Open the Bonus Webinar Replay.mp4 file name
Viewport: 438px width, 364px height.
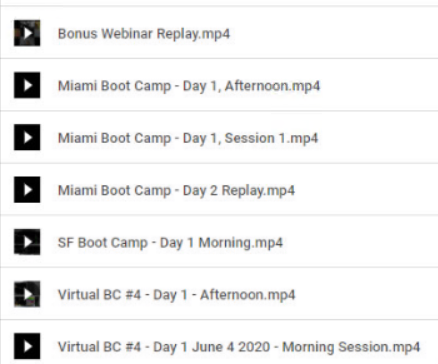(144, 34)
